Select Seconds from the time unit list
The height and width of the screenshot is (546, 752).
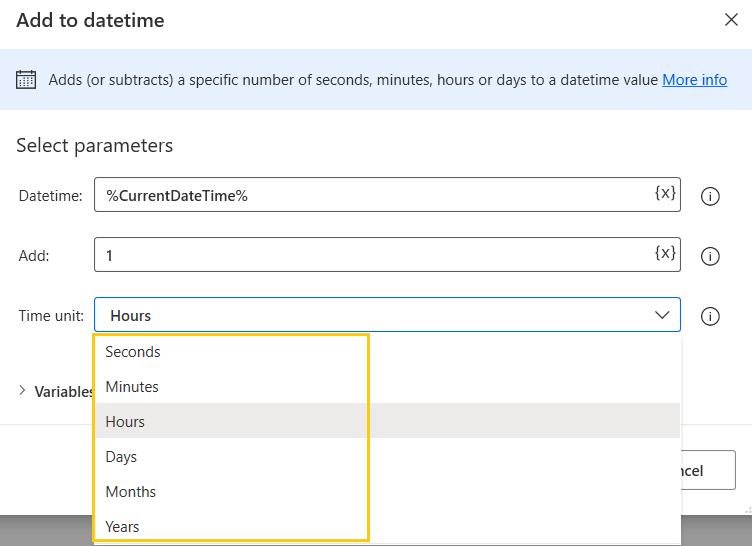click(388, 352)
